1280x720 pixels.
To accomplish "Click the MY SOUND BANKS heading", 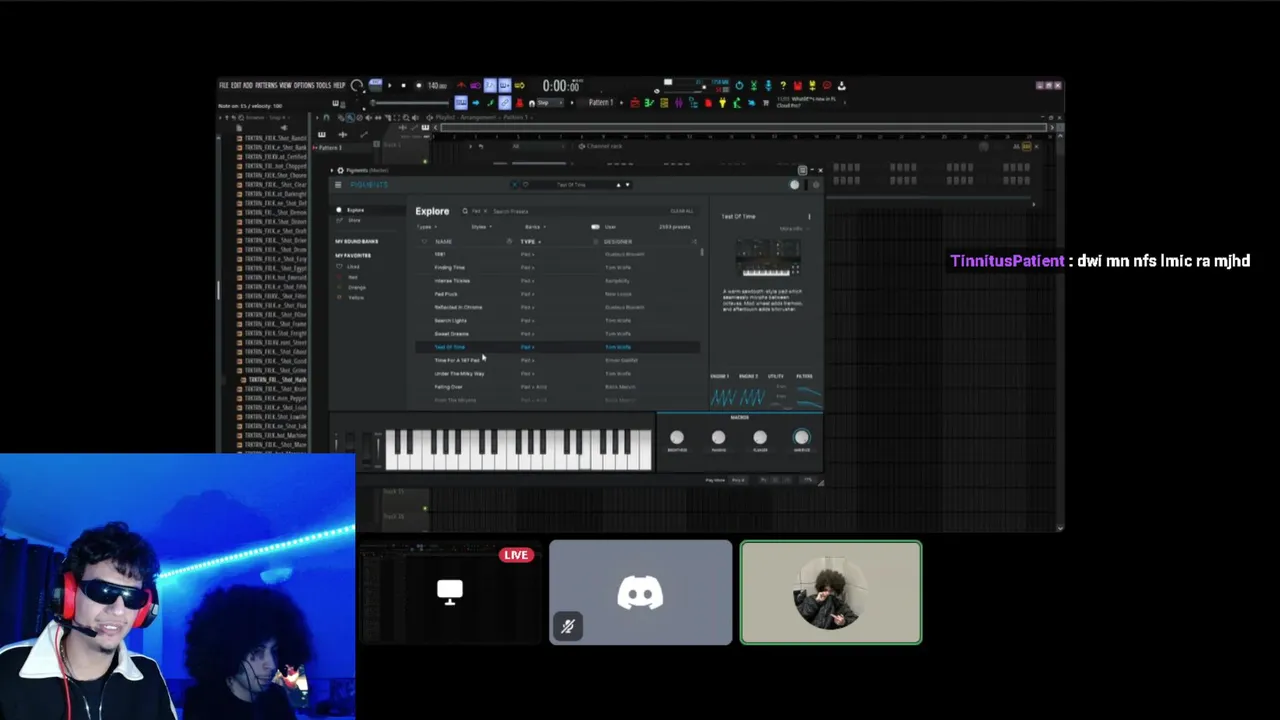I will (357, 241).
